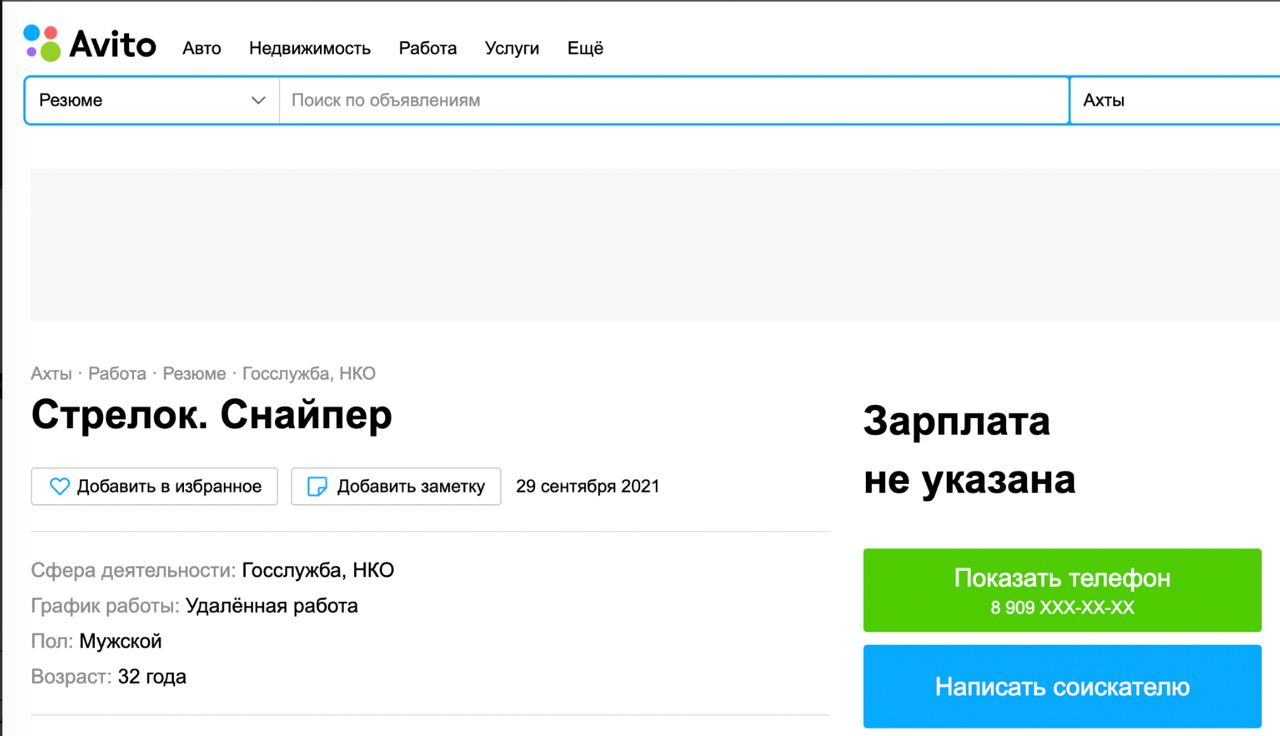Click the 32 года age value
This screenshot has height=736, width=1280.
[152, 677]
